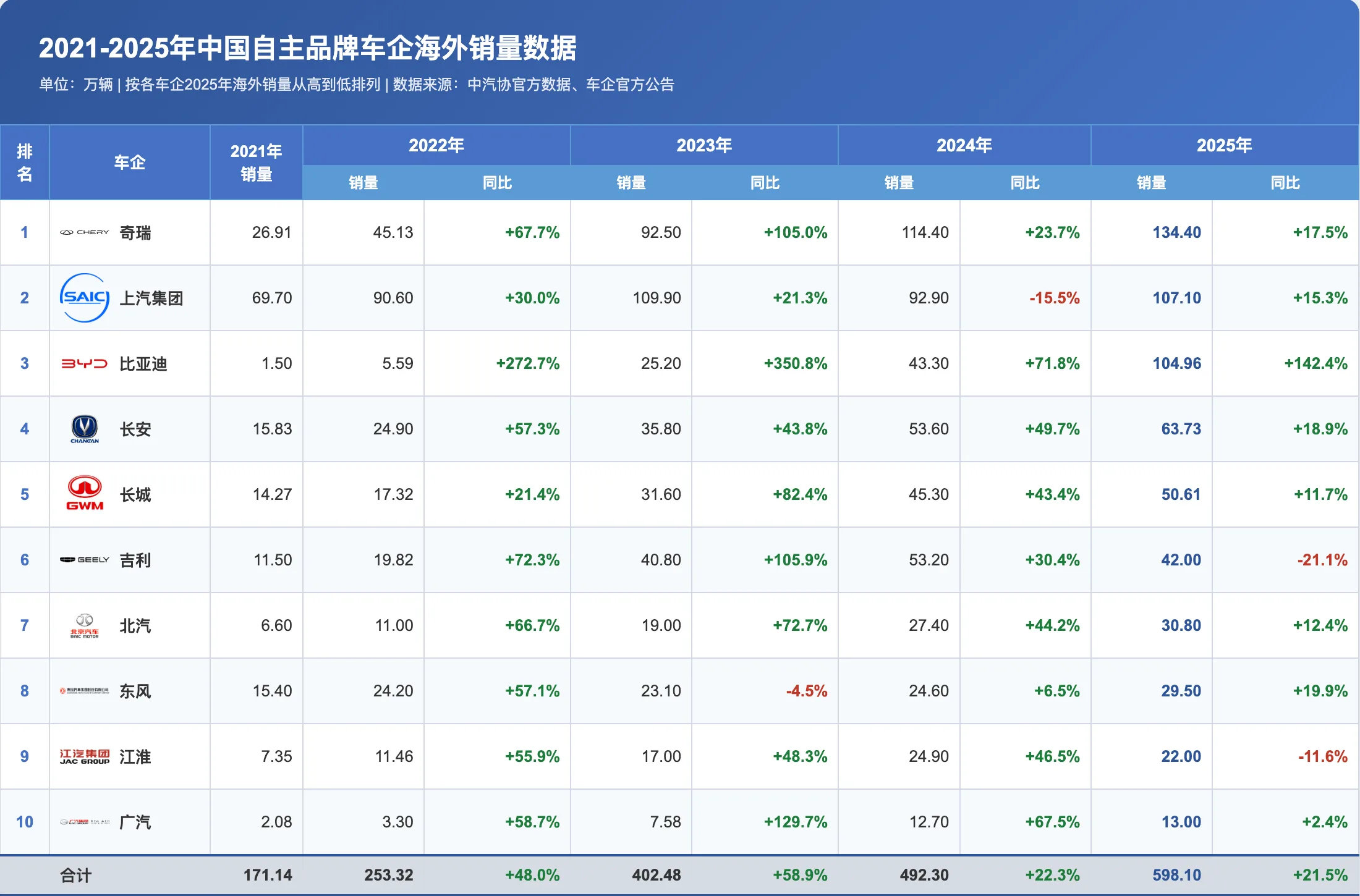The height and width of the screenshot is (896, 1360).
Task: Click GAC 2025 growth +2.4%
Action: [x=1325, y=822]
